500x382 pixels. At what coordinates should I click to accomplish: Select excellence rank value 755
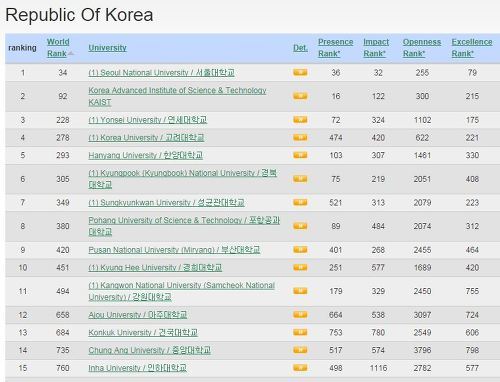click(x=472, y=291)
